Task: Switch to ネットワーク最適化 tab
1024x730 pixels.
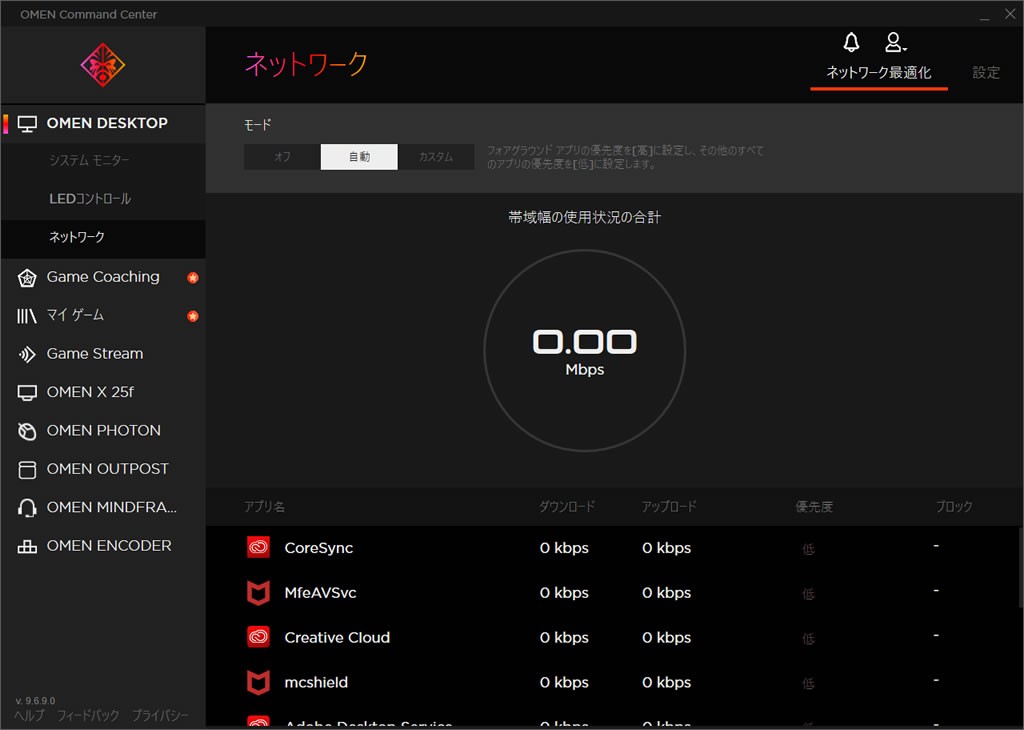Action: point(879,72)
